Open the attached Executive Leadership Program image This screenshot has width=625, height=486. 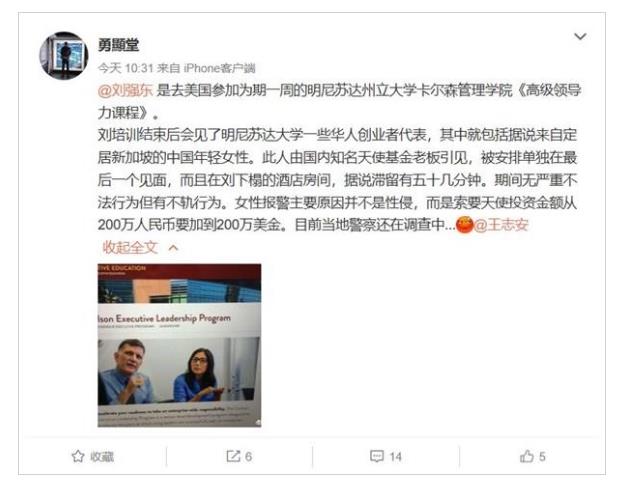pyautogui.click(x=179, y=345)
